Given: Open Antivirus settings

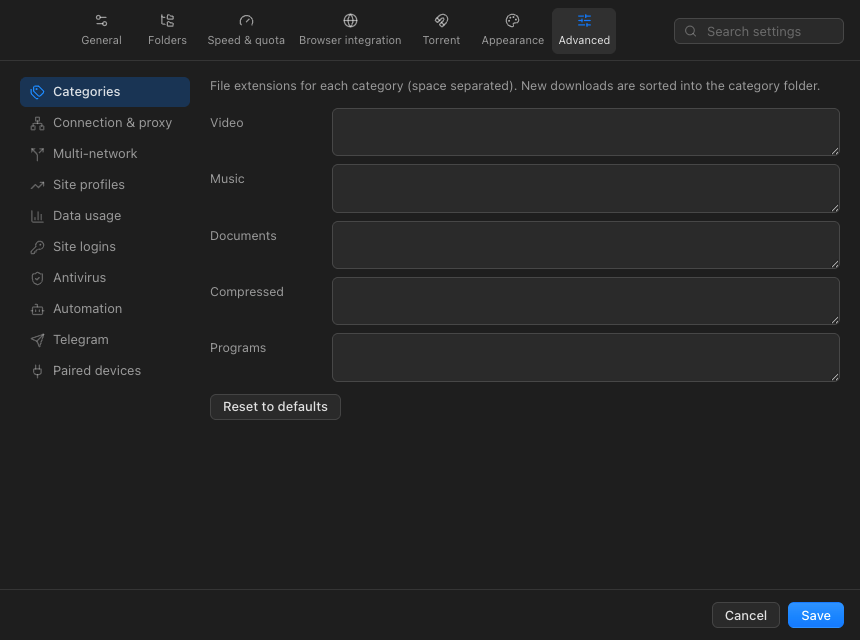Looking at the screenshot, I should pyautogui.click(x=105, y=277).
